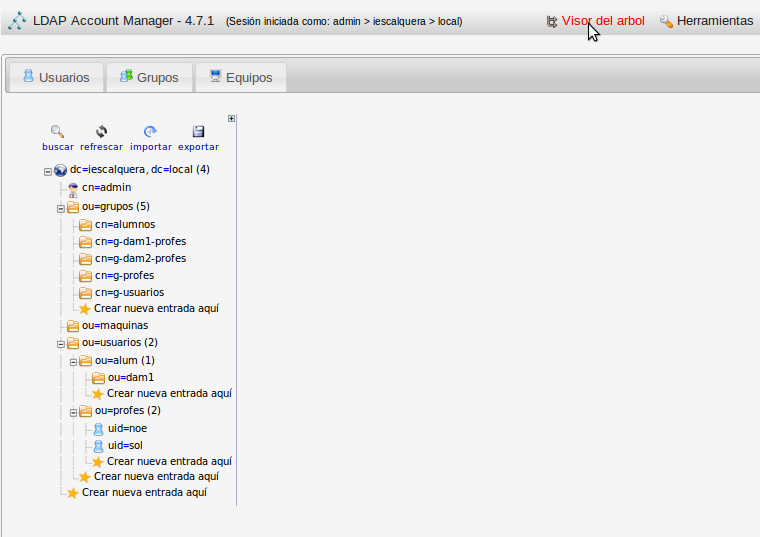Viewport: 760px width, 537px height.
Task: Click the uid=noe user icon
Action: [x=98, y=429]
